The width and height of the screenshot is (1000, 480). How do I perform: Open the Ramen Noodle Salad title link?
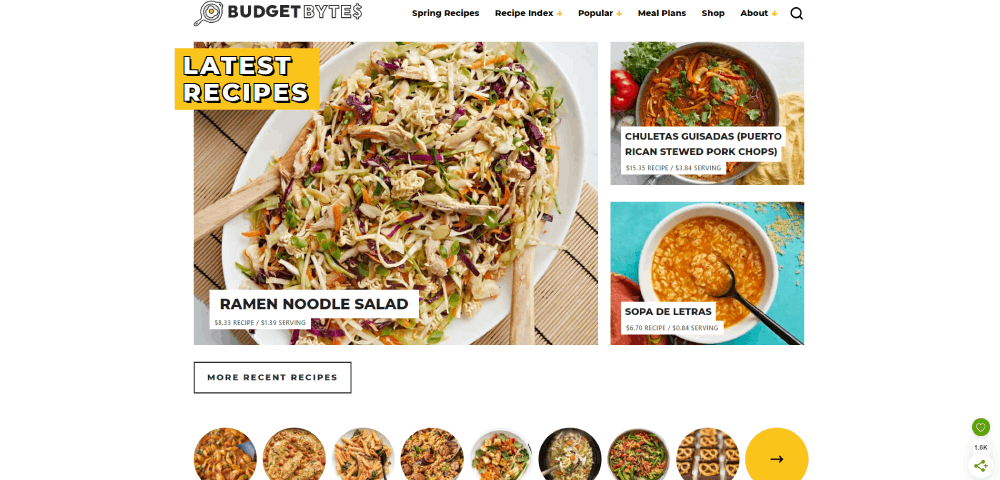pos(314,304)
